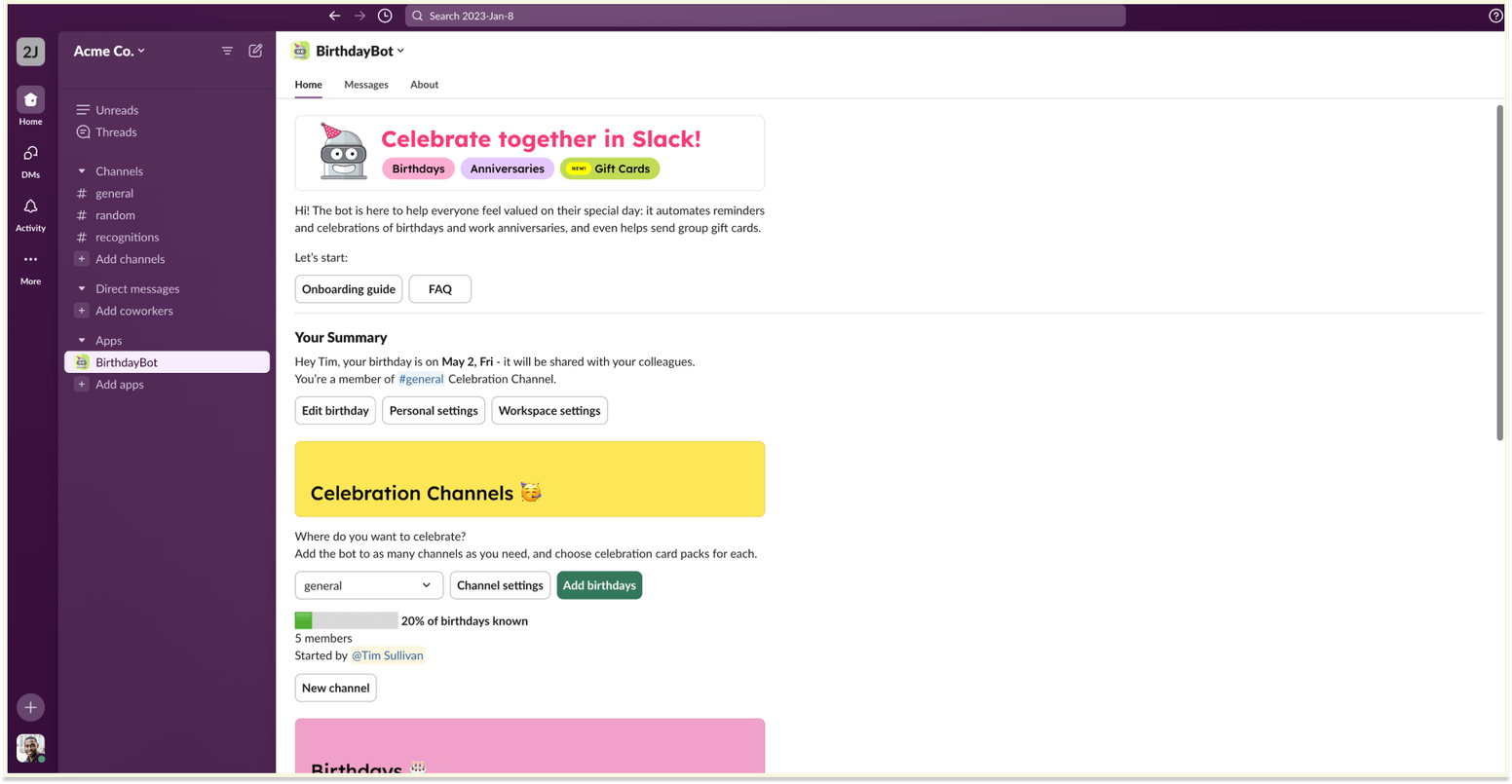Switch to the About tab
Screen dimensions: 1512x784
[x=424, y=85]
